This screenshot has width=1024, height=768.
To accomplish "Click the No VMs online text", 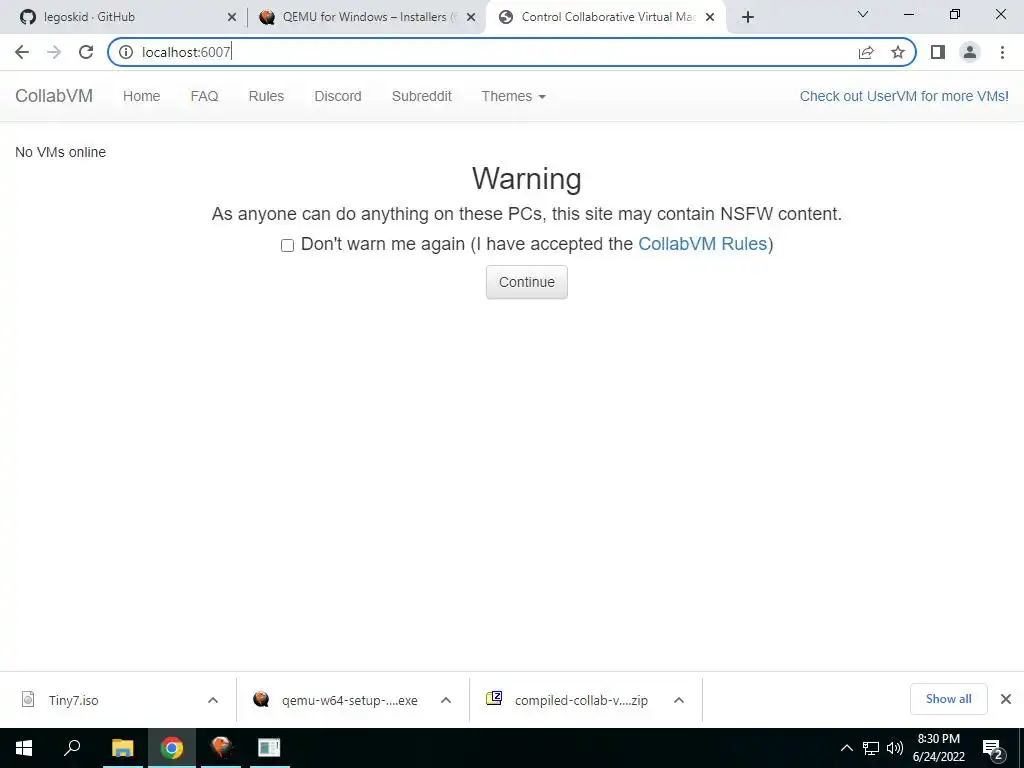I will pos(60,152).
